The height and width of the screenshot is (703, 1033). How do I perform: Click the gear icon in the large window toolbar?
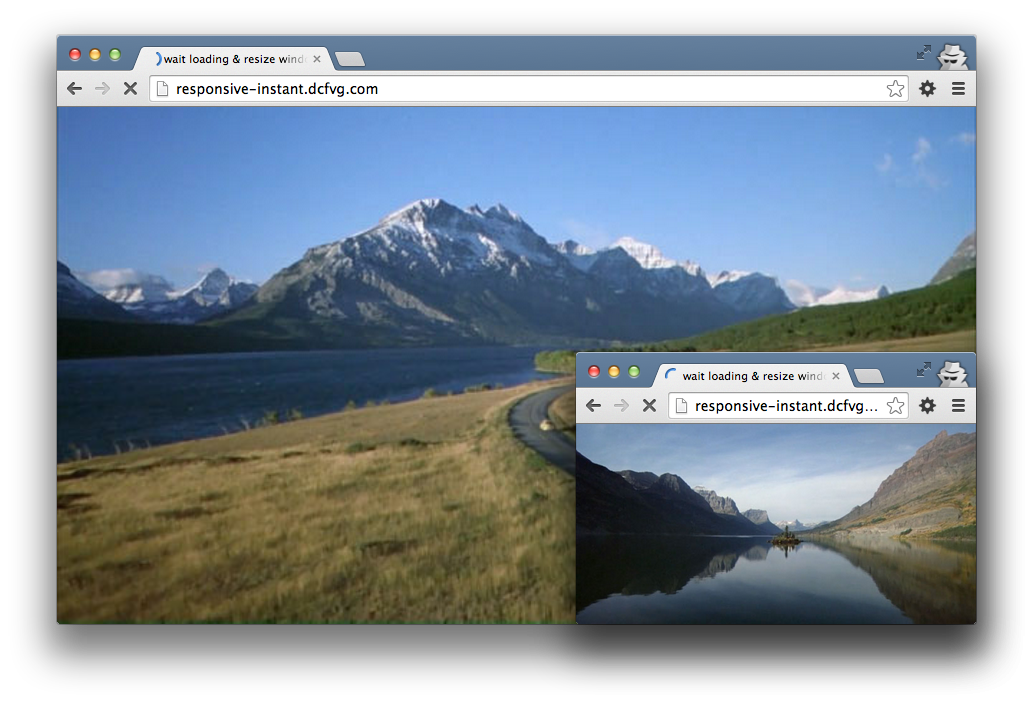tap(927, 89)
